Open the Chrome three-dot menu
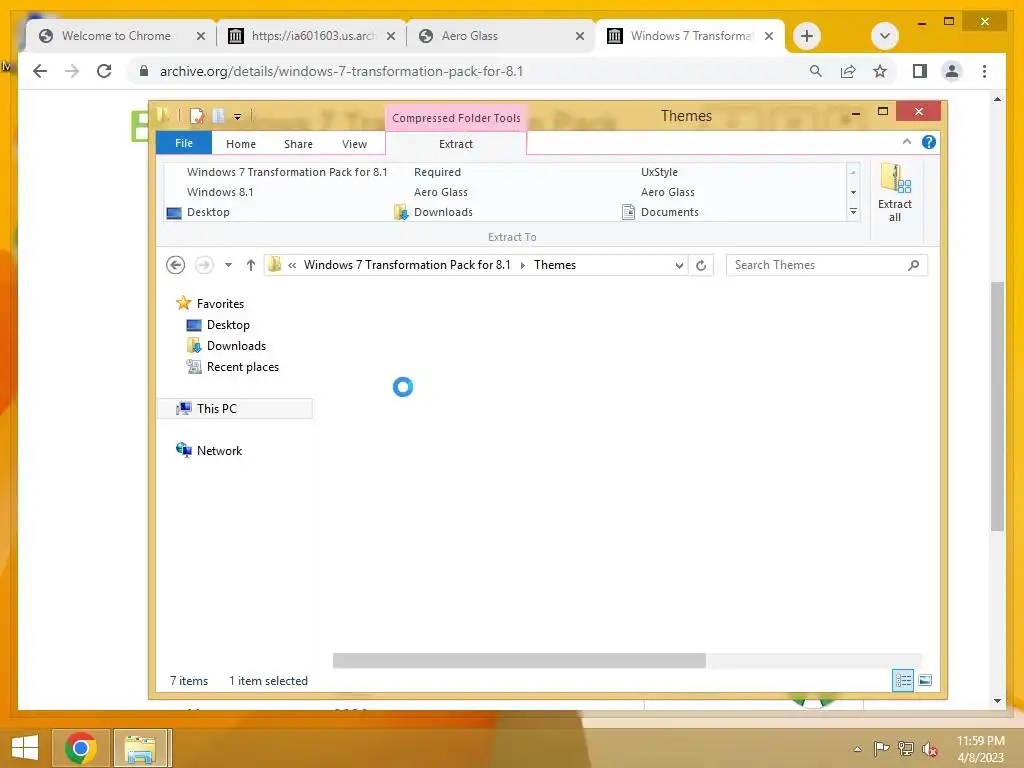 pyautogui.click(x=984, y=71)
